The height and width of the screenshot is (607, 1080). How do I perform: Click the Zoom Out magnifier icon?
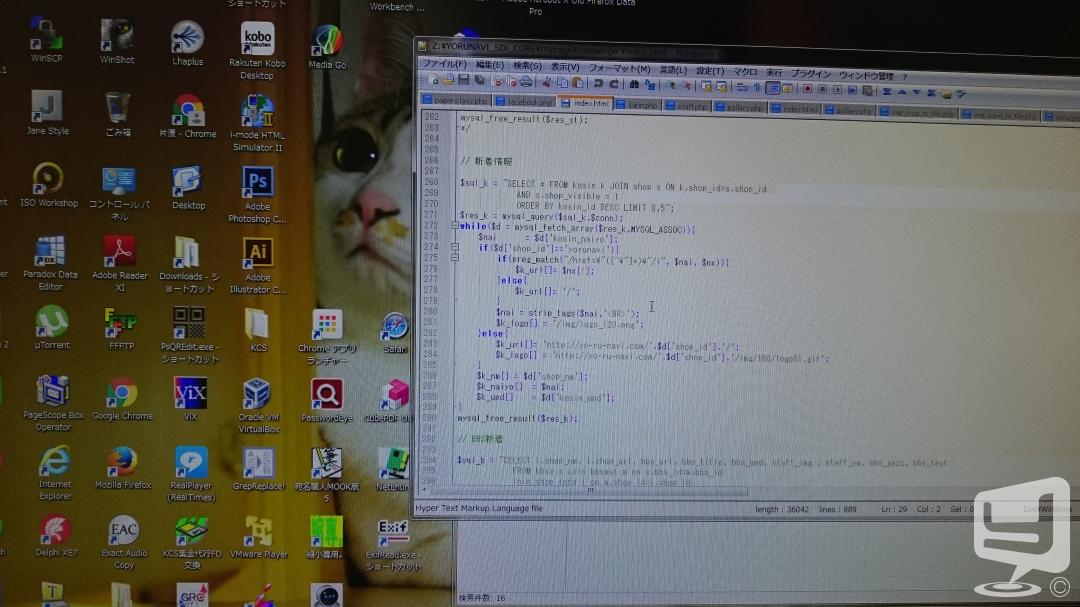pos(686,85)
